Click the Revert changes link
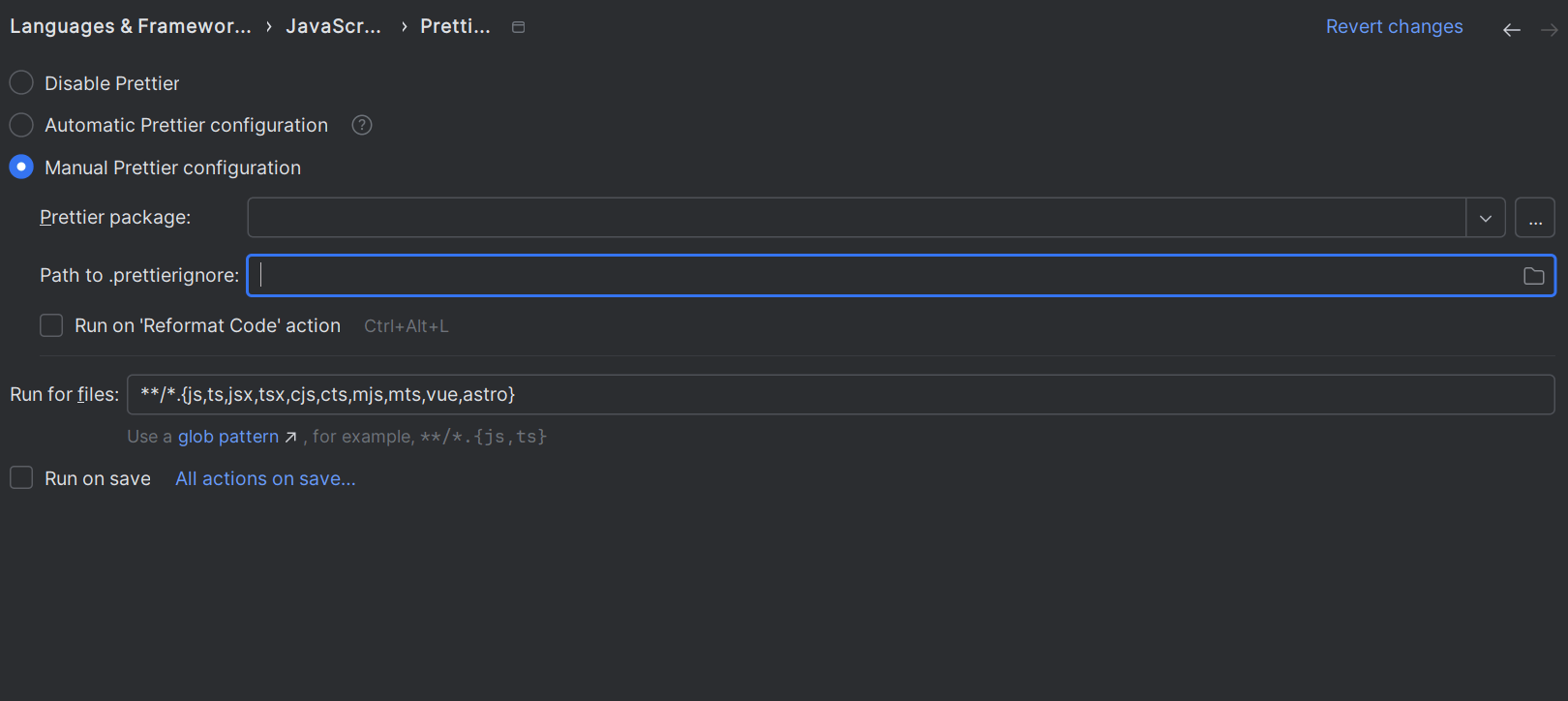This screenshot has width=1568, height=701. tap(1394, 26)
